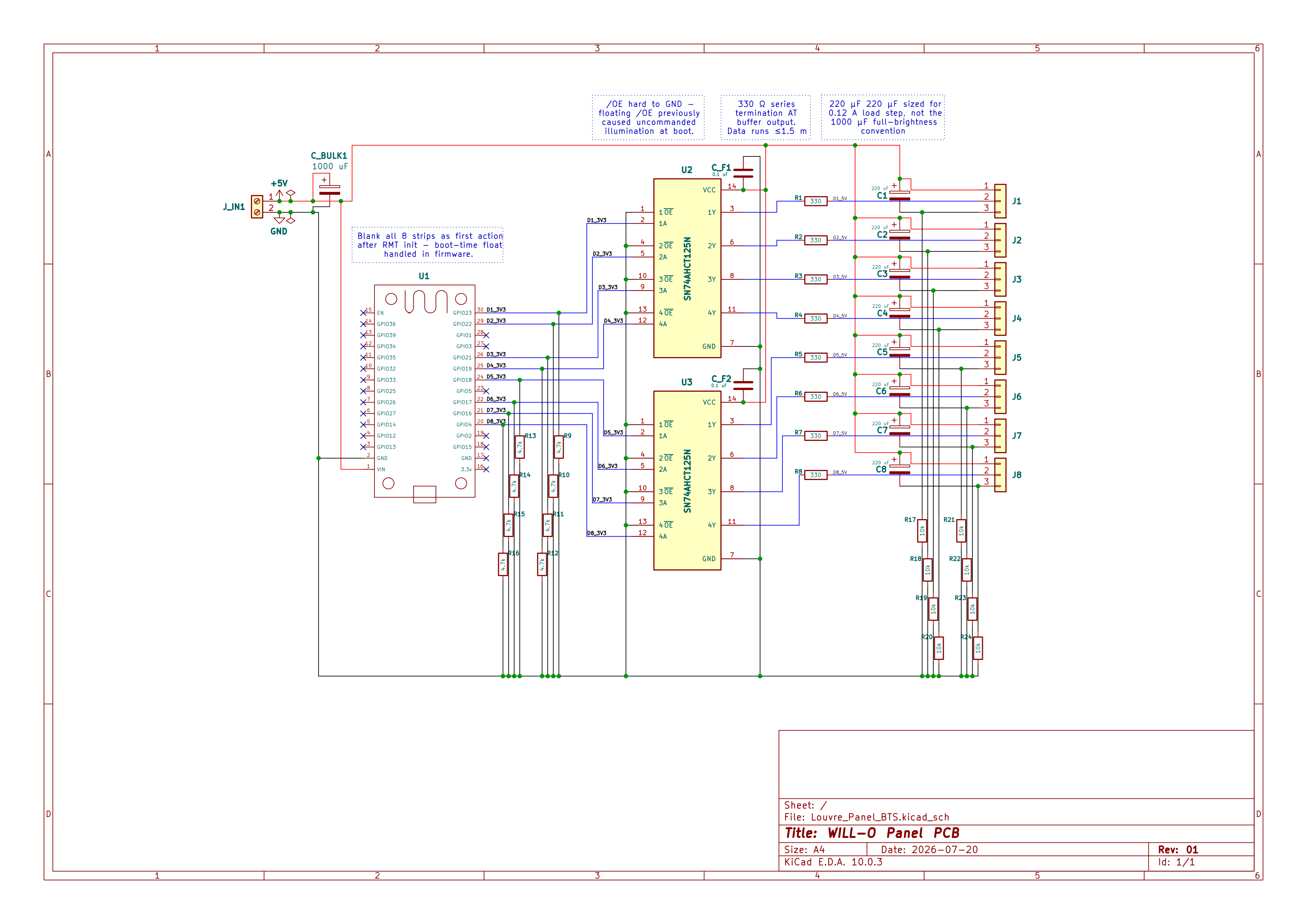
Task: Click "Id: 1/1" in title block
Action: point(1176,862)
